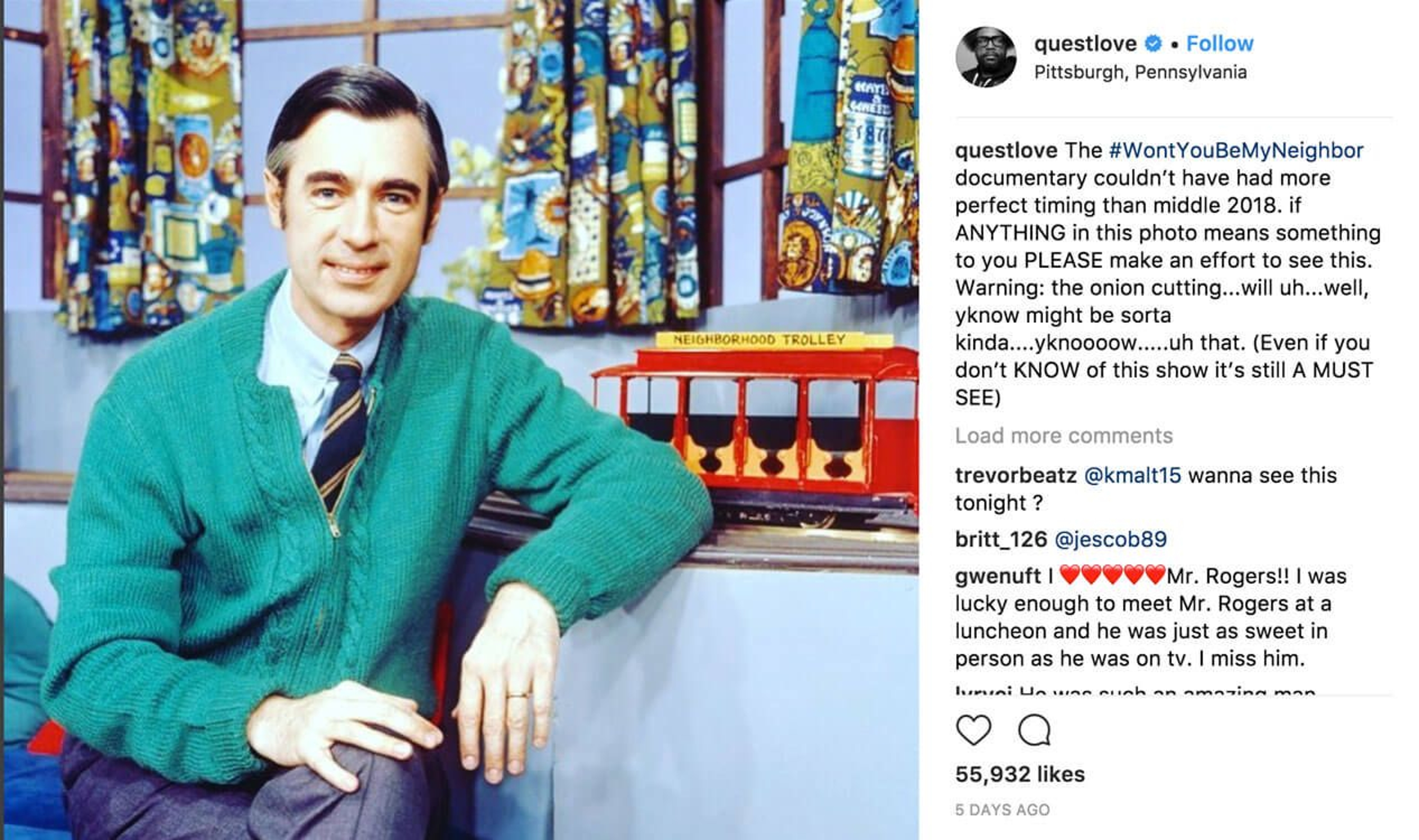Follow the questlove account
The width and height of the screenshot is (1419, 840).
point(1220,44)
